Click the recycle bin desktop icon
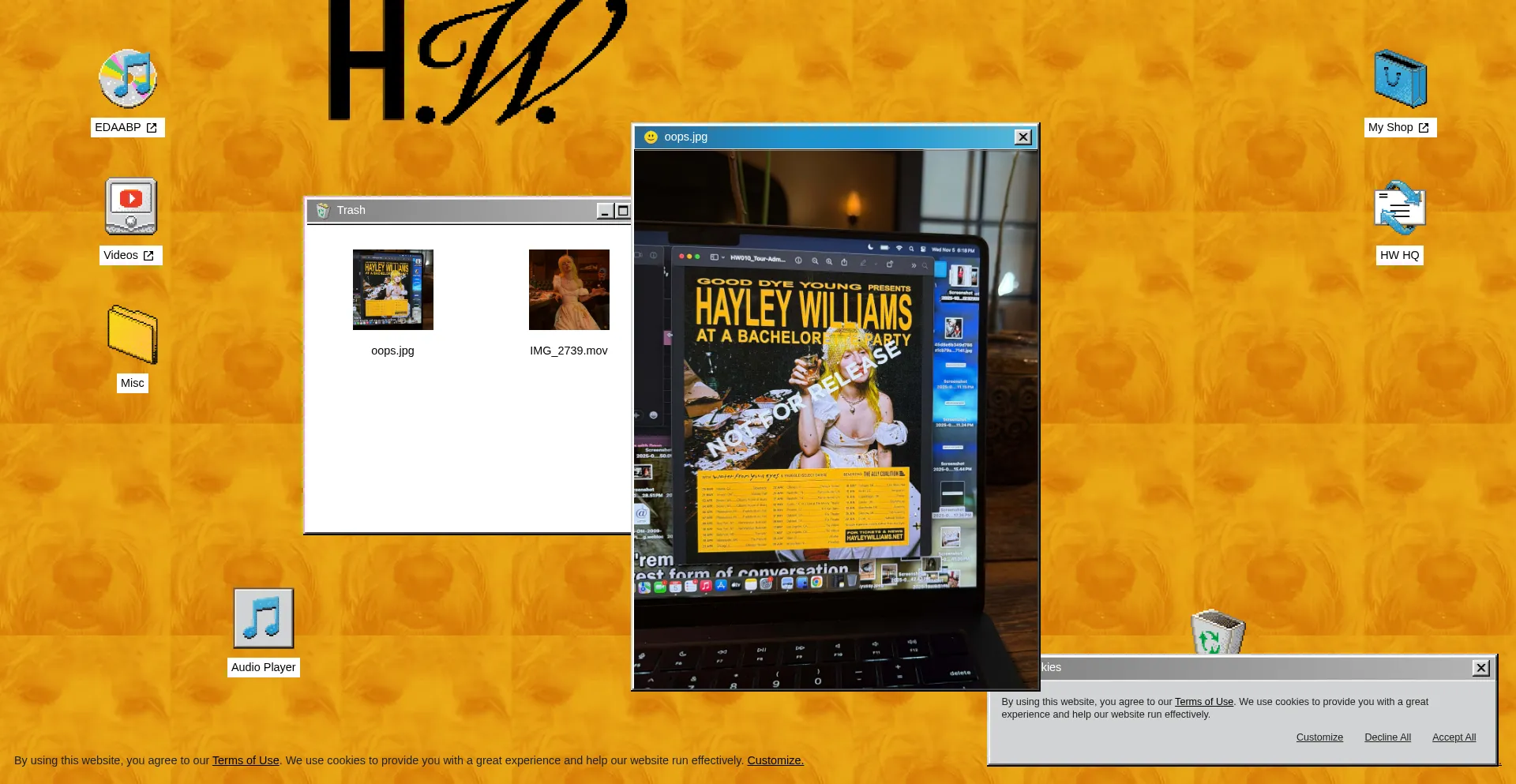Screen dimensions: 1516x784 coord(1218,632)
